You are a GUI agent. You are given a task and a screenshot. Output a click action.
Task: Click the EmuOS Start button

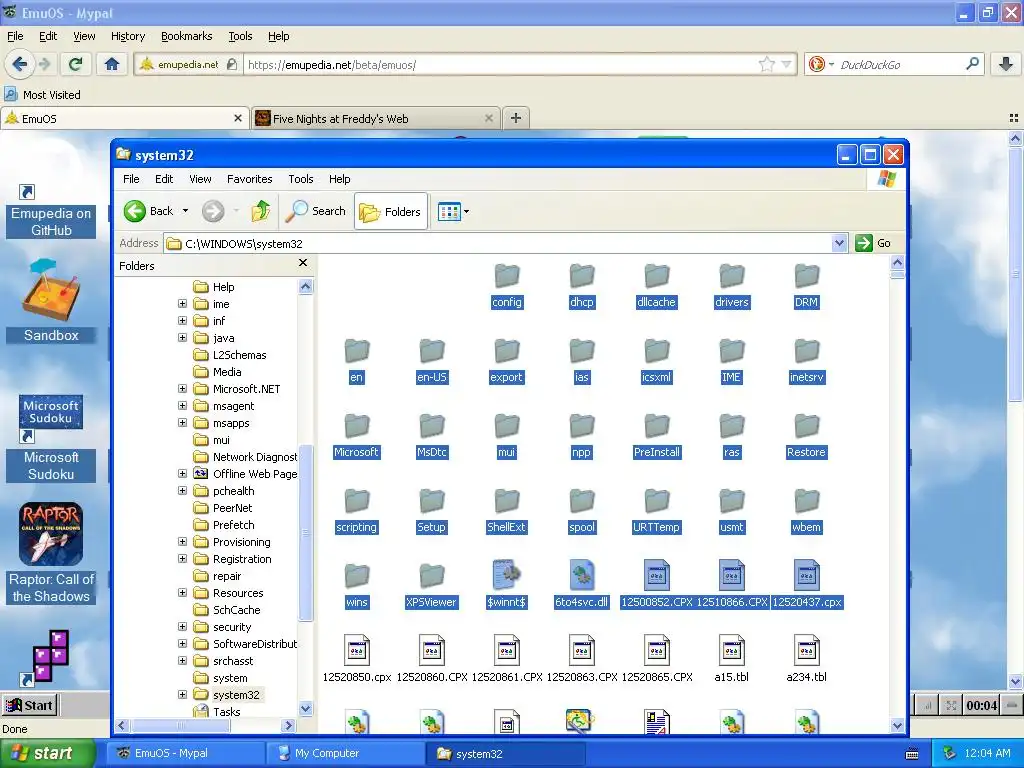tap(29, 705)
